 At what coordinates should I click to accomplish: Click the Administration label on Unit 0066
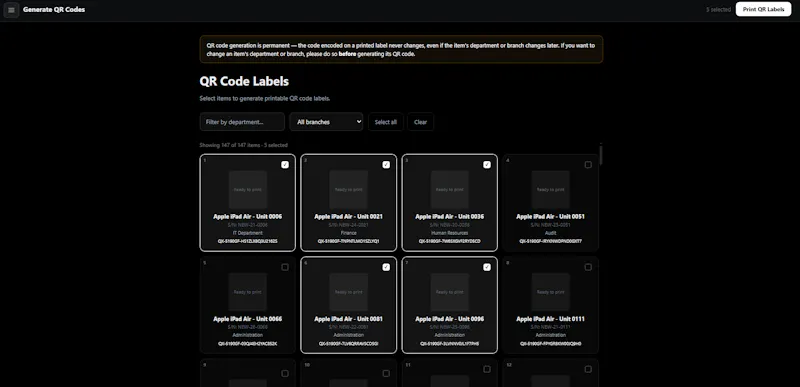(x=247, y=336)
